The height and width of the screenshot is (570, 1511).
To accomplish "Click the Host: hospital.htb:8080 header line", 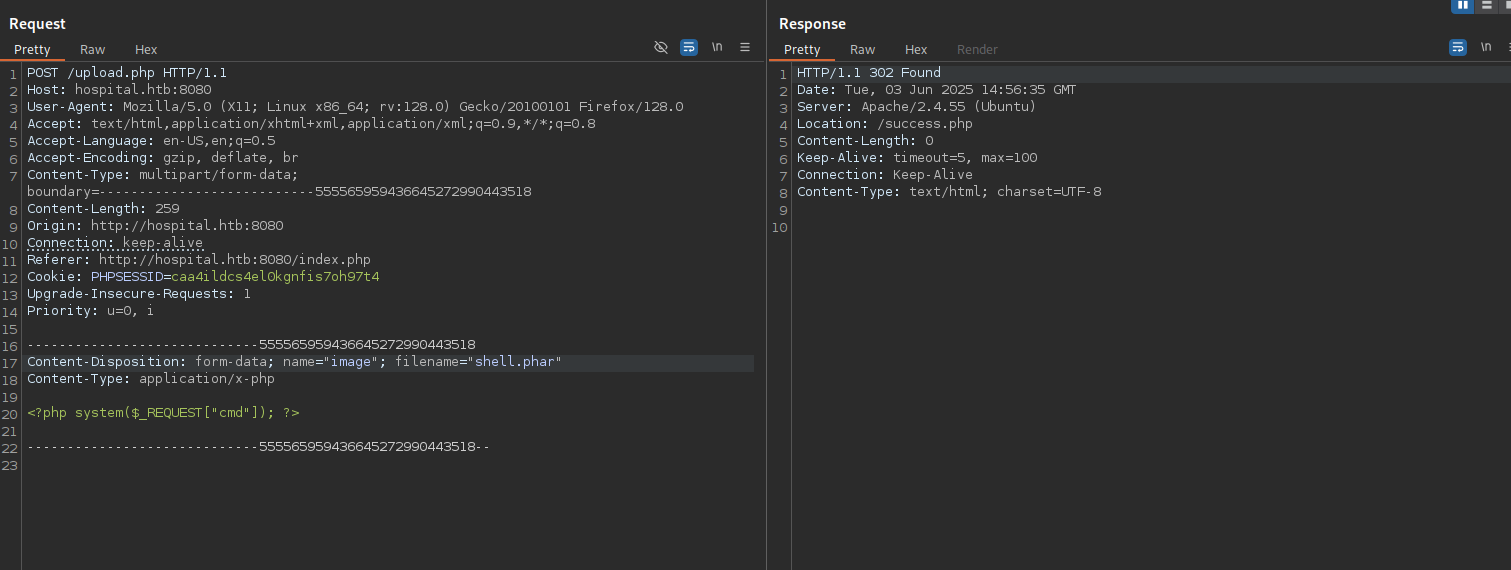I will [x=119, y=90].
